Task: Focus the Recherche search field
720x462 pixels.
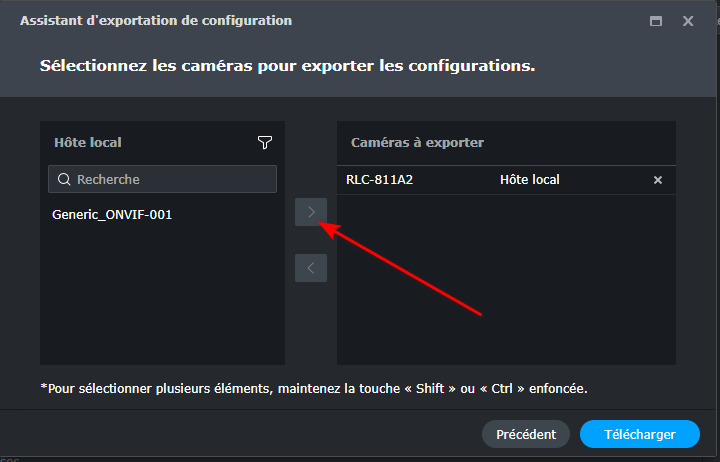Action: (x=170, y=180)
